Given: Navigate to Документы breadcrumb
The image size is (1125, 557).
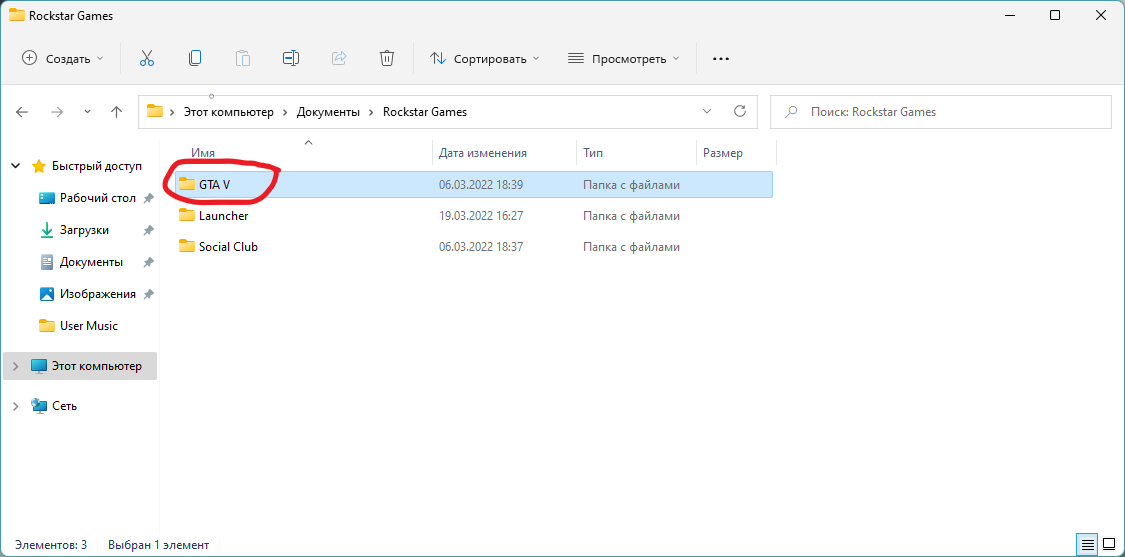Looking at the screenshot, I should [x=328, y=112].
